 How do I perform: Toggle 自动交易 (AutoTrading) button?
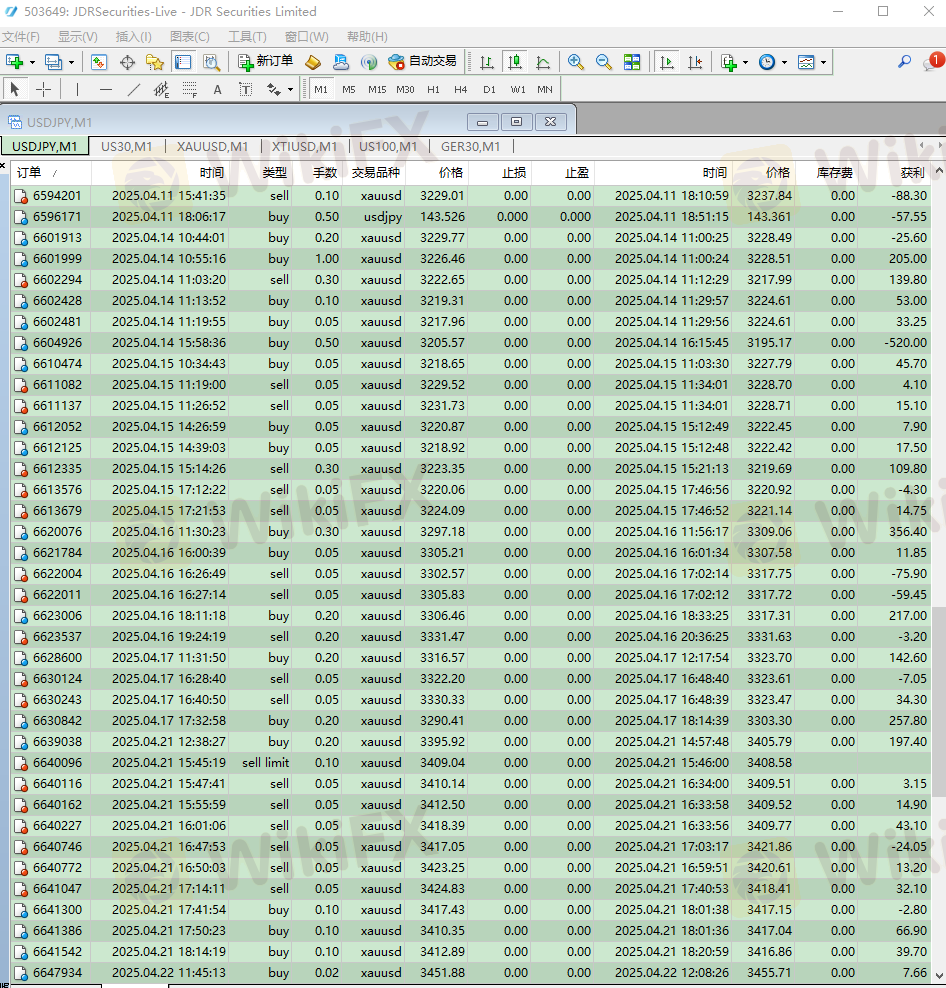pyautogui.click(x=422, y=62)
